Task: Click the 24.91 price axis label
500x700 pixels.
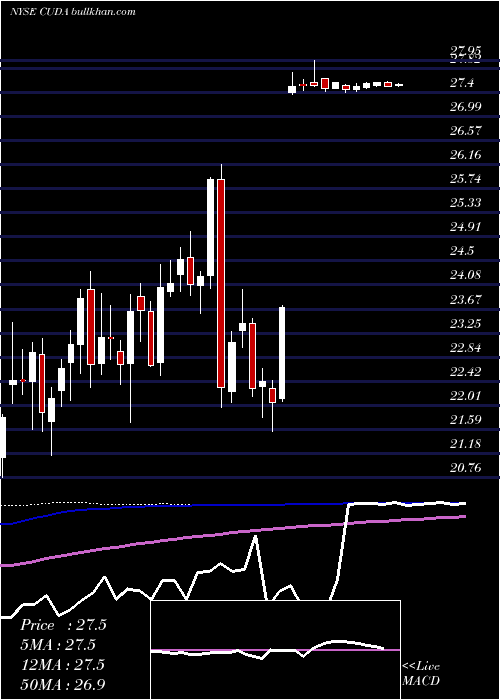Action: (x=466, y=227)
